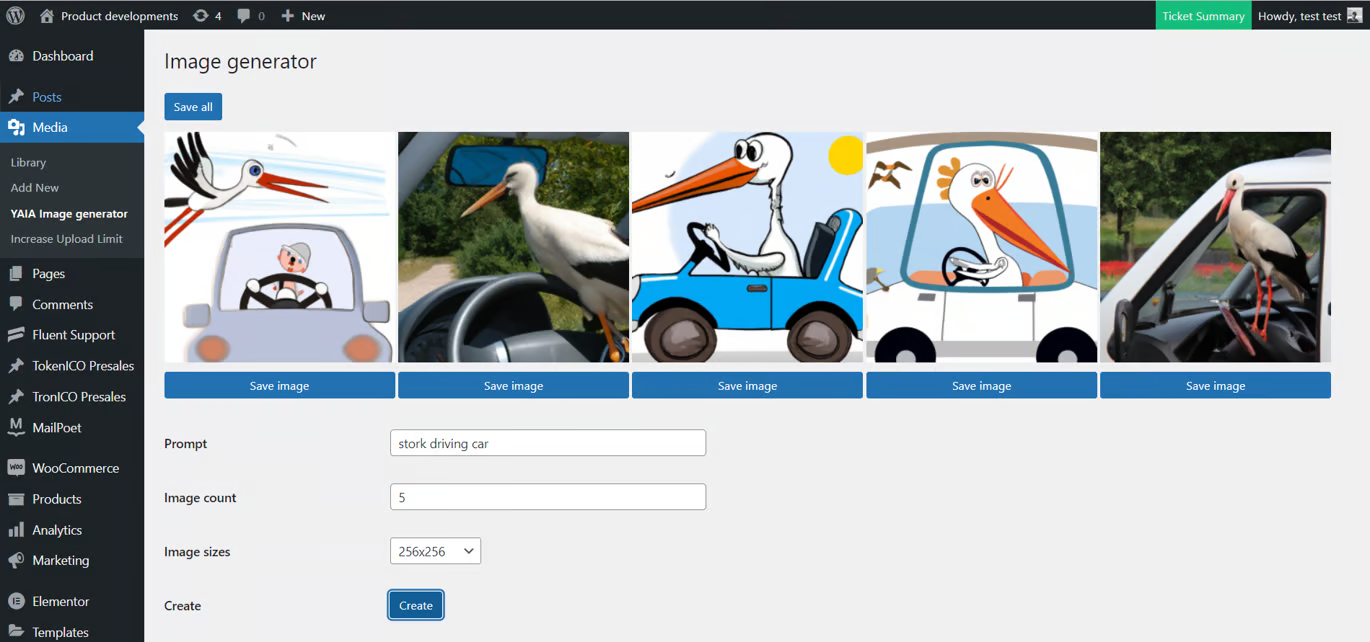Save the blue cartoon car stork image

[x=747, y=386]
